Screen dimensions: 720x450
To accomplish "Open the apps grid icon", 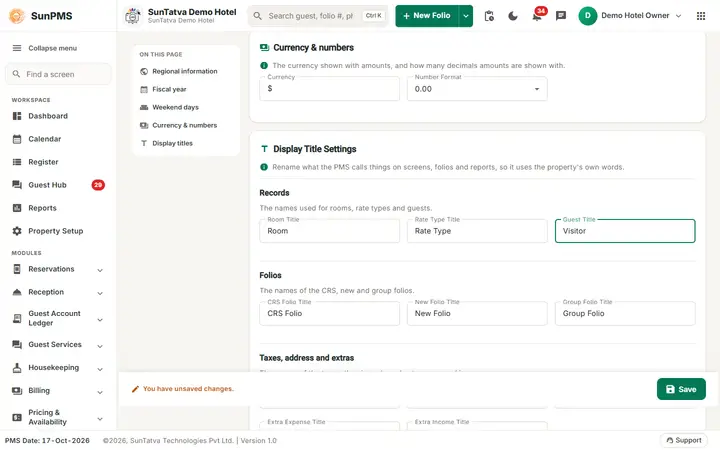I will pyautogui.click(x=701, y=16).
